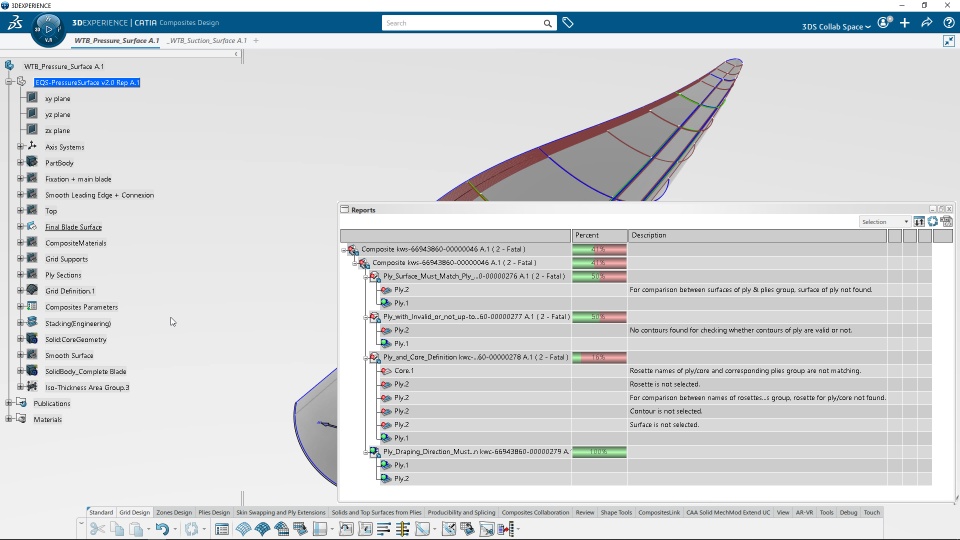
Task: Click the 50% bar of Ply_with_Invalid row
Action: [x=599, y=317]
